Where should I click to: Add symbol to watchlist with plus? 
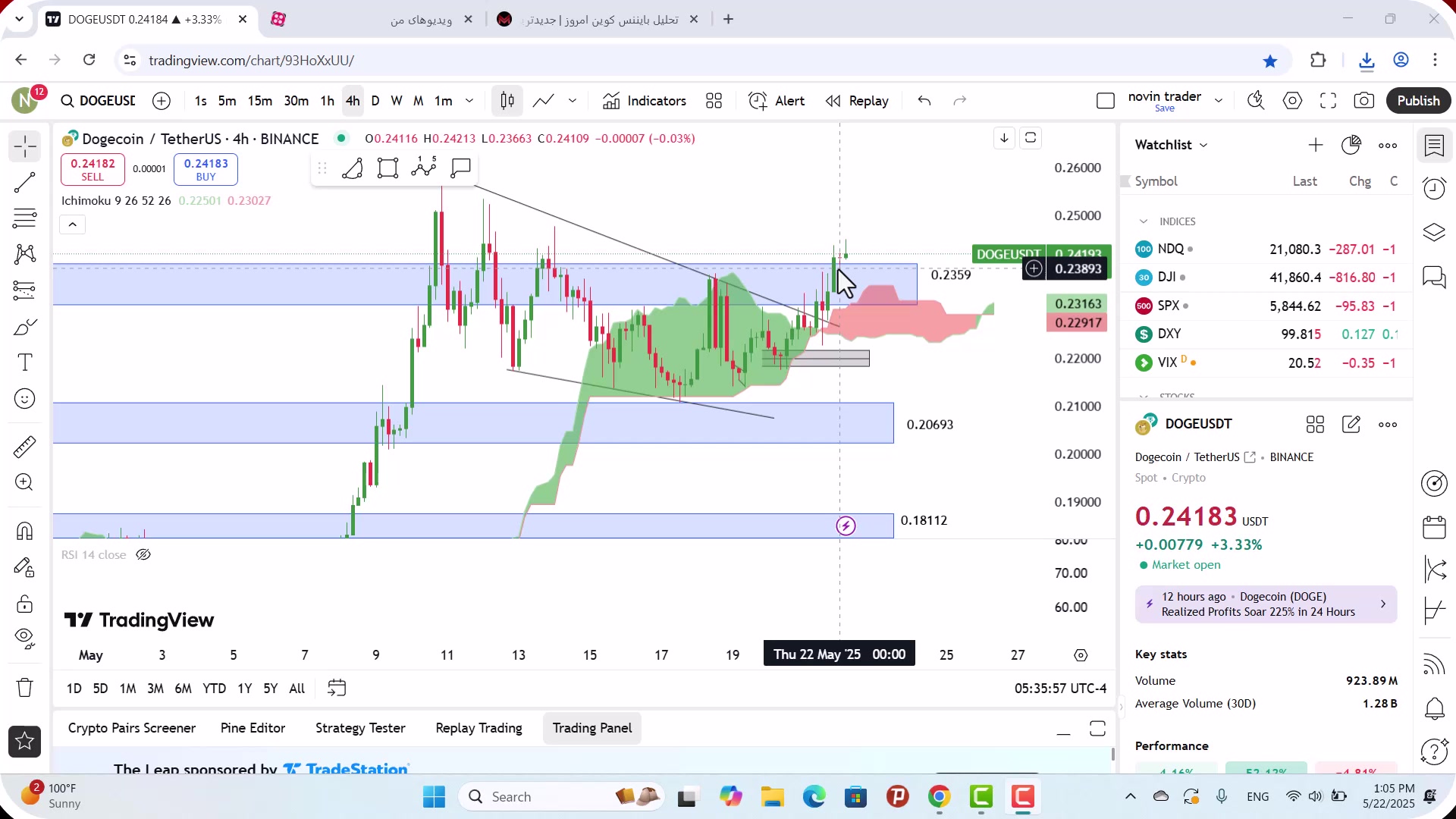tap(1316, 145)
